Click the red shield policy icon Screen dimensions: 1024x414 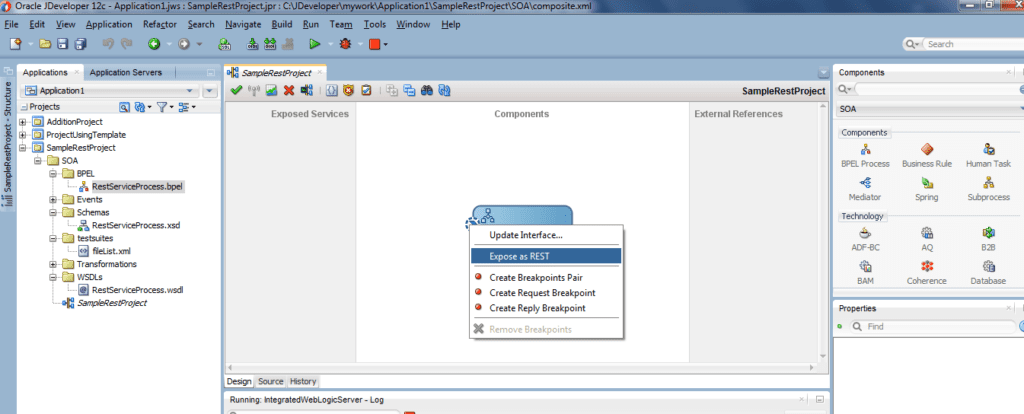click(x=348, y=91)
